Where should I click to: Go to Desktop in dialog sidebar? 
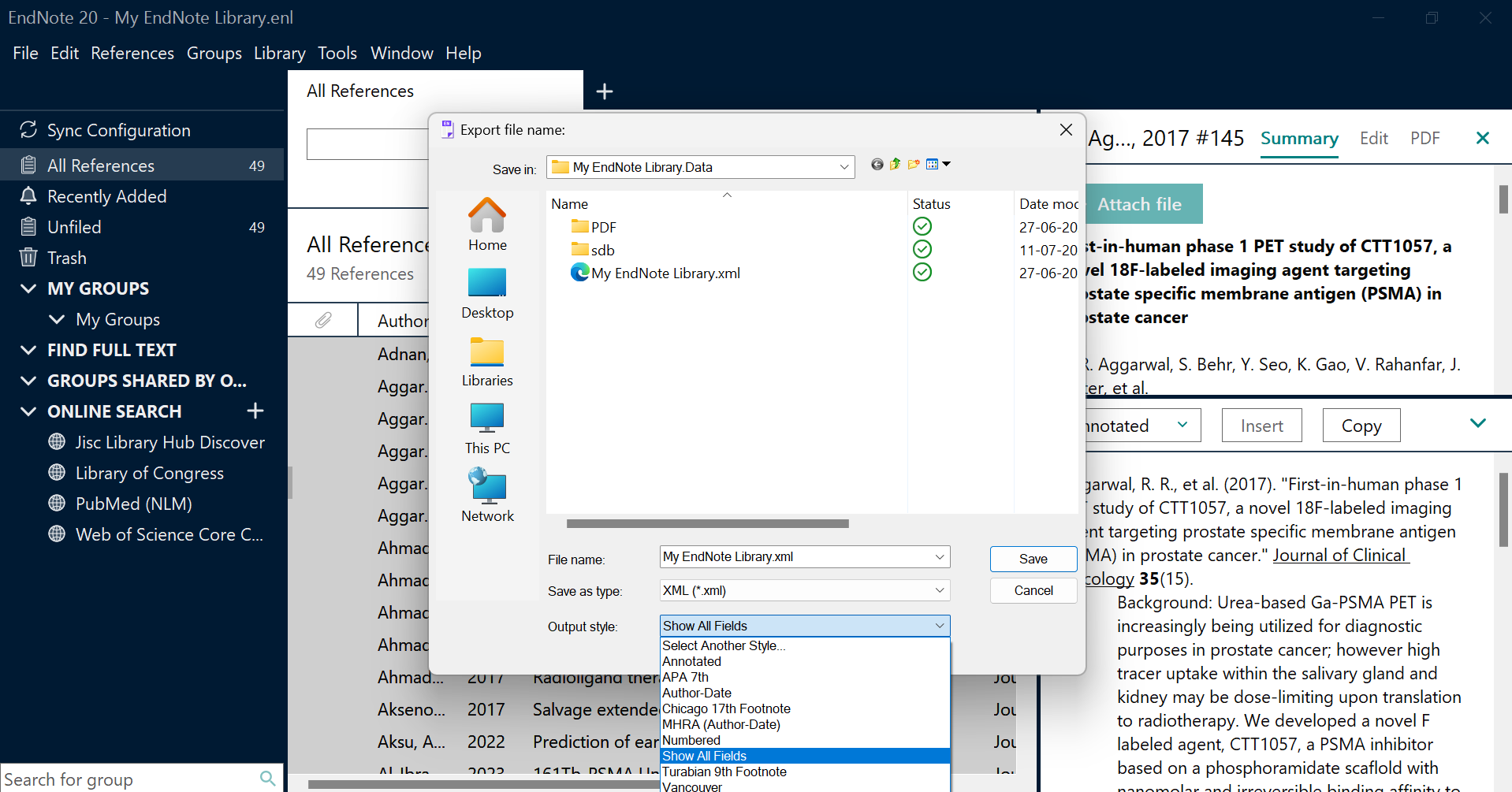click(x=487, y=293)
